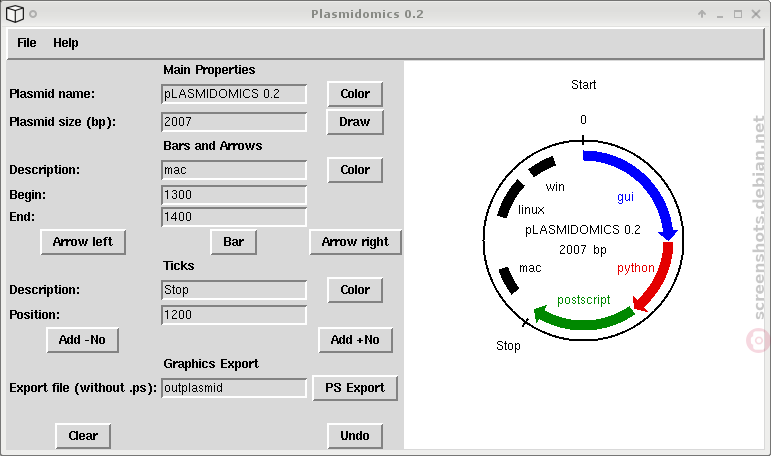Click the Clear button
This screenshot has height=456, width=771.
pos(83,436)
